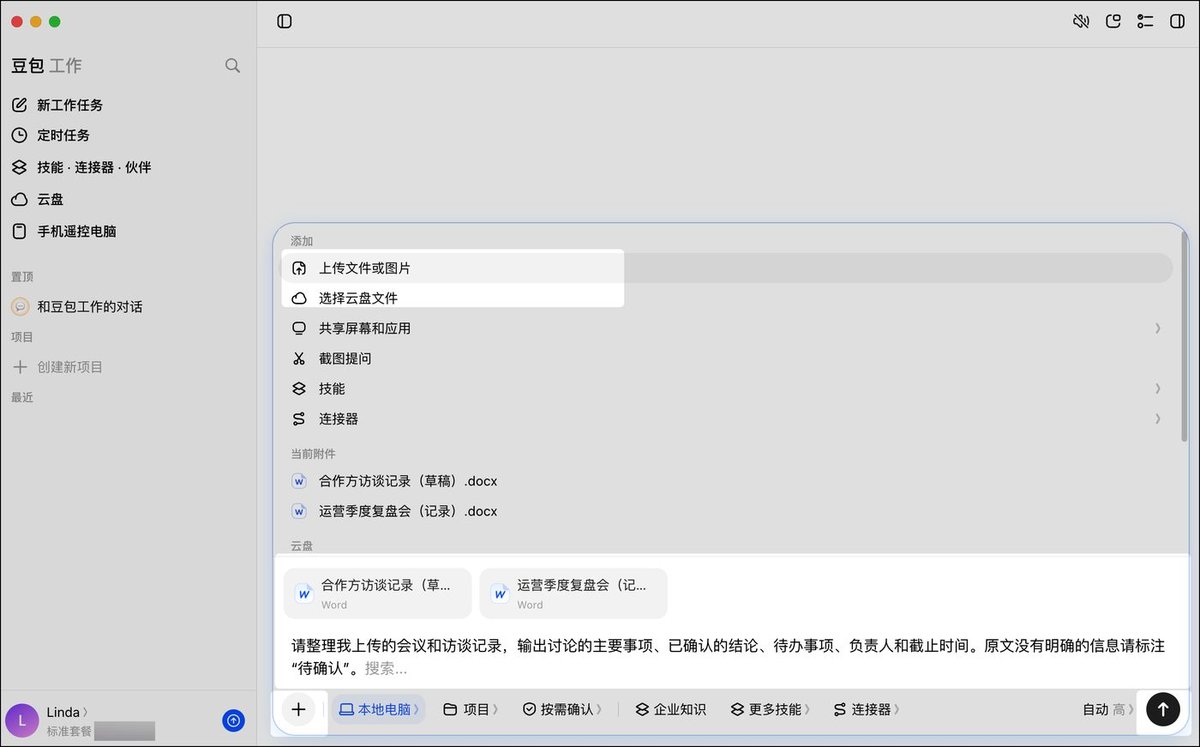Open the 项目 dropdown in input toolbar
Image resolution: width=1200 pixels, height=747 pixels.
470,709
